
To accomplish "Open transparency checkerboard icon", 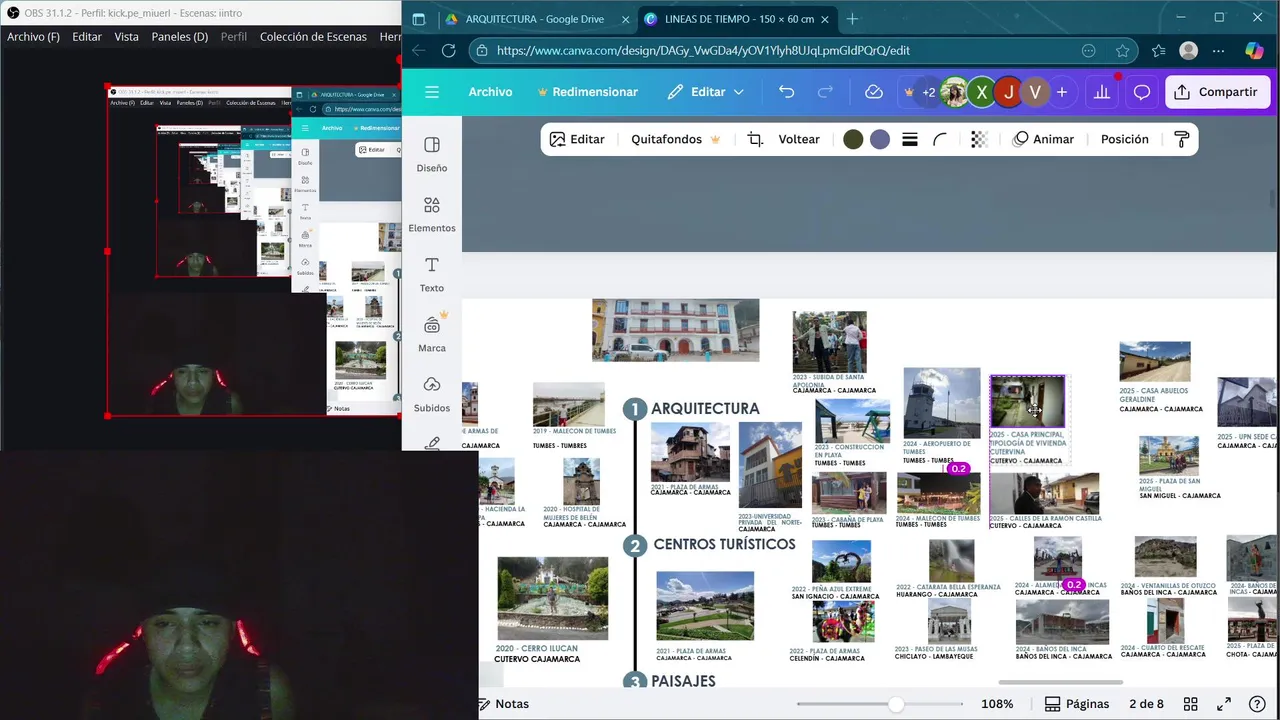I will (979, 140).
